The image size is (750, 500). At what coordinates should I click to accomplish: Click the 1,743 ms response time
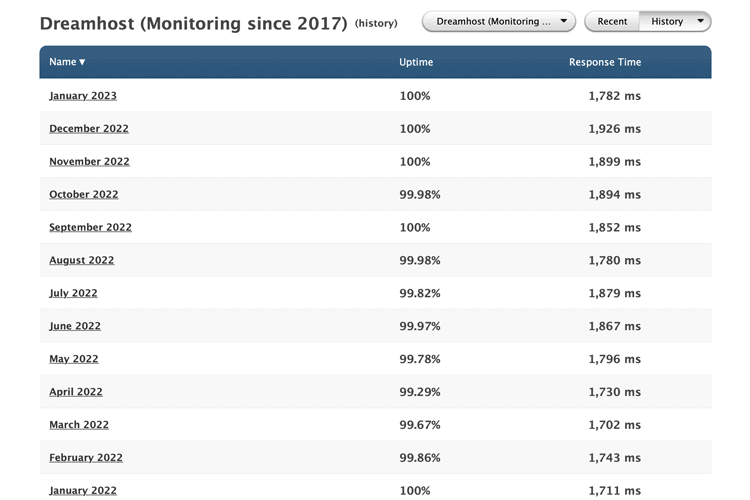point(615,457)
